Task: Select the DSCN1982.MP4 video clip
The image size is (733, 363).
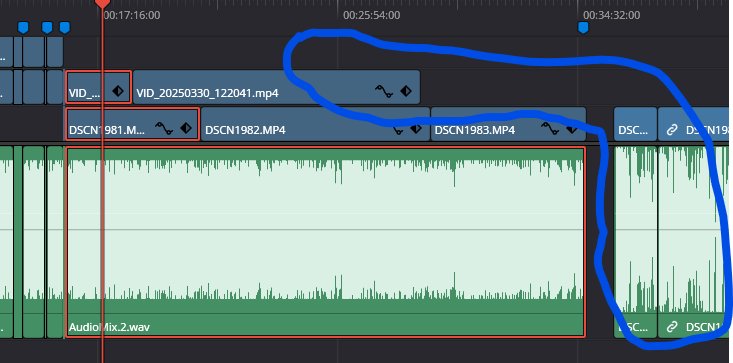Action: [316, 124]
